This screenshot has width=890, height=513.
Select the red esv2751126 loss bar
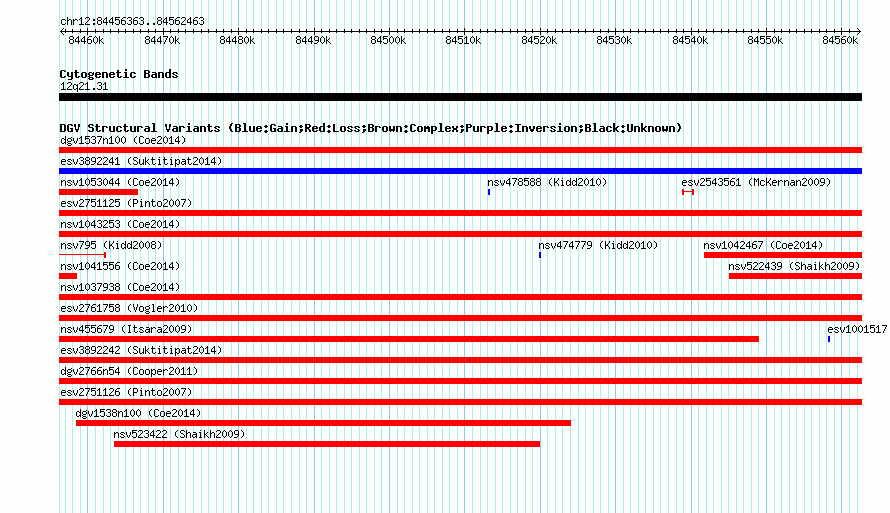[x=460, y=402]
